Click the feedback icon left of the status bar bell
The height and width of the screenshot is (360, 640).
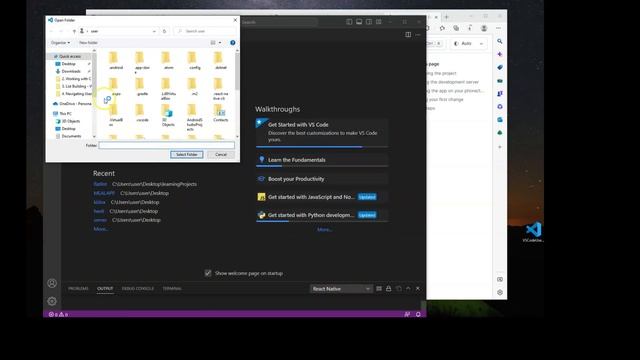(407, 314)
